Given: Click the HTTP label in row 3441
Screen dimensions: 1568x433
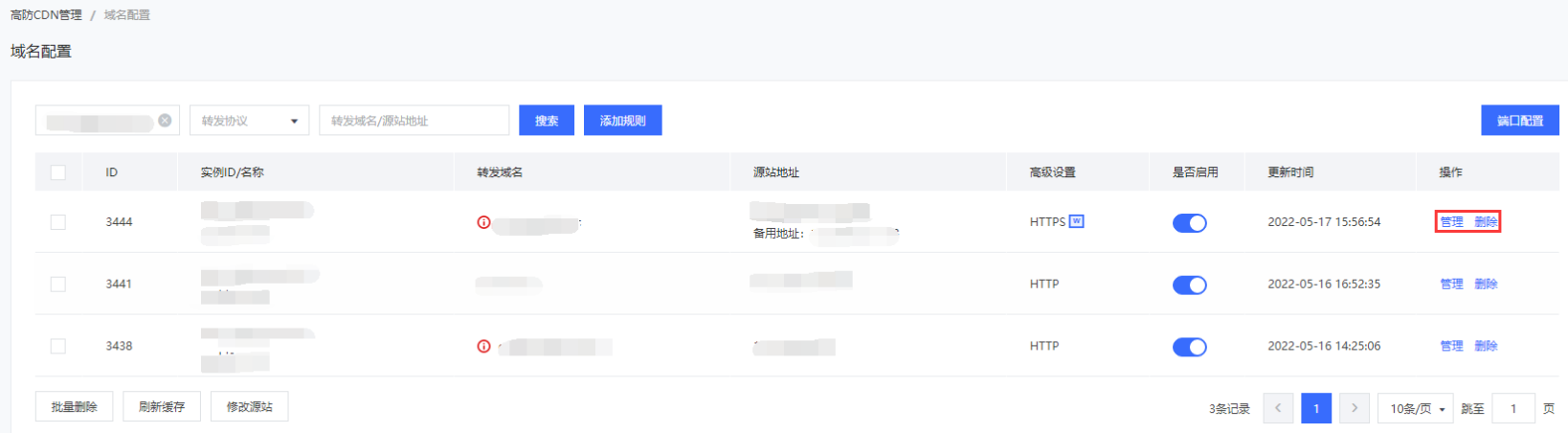Looking at the screenshot, I should [x=1044, y=285].
